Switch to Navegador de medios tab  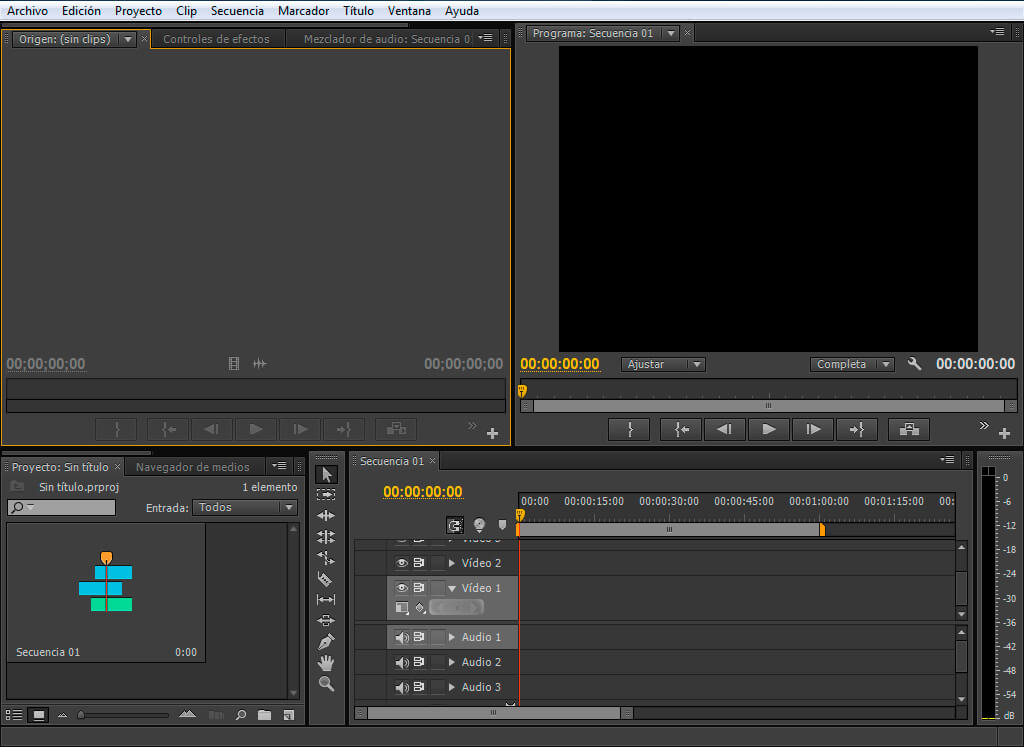pyautogui.click(x=193, y=467)
